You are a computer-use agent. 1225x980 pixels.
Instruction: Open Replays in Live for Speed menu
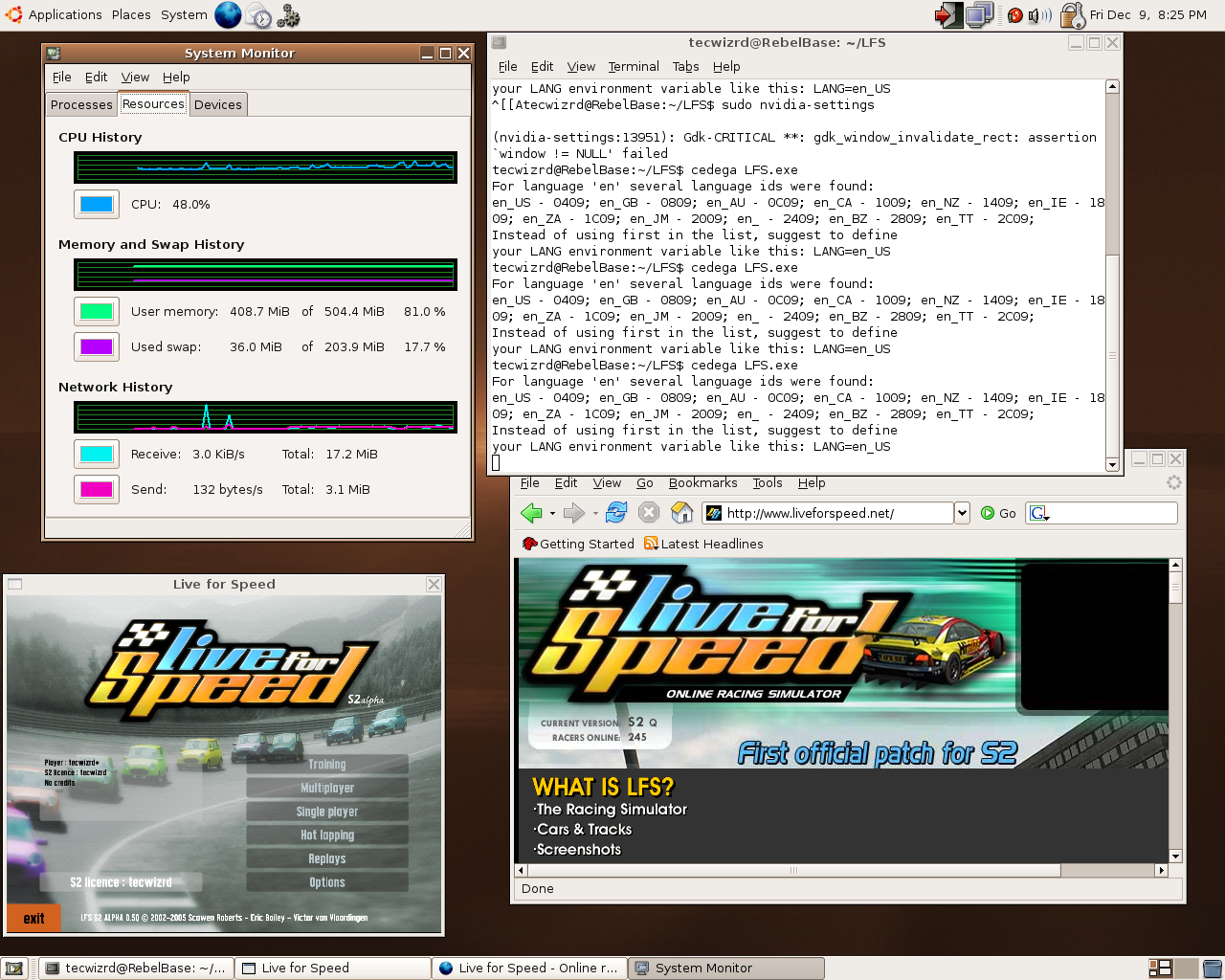327,858
